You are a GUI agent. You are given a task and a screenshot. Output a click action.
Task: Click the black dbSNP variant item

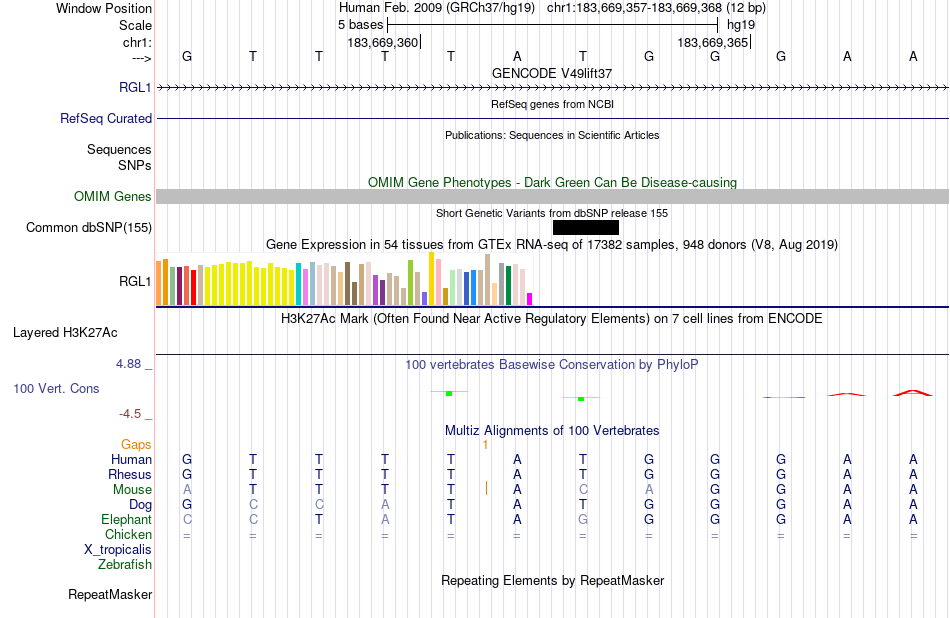point(586,227)
